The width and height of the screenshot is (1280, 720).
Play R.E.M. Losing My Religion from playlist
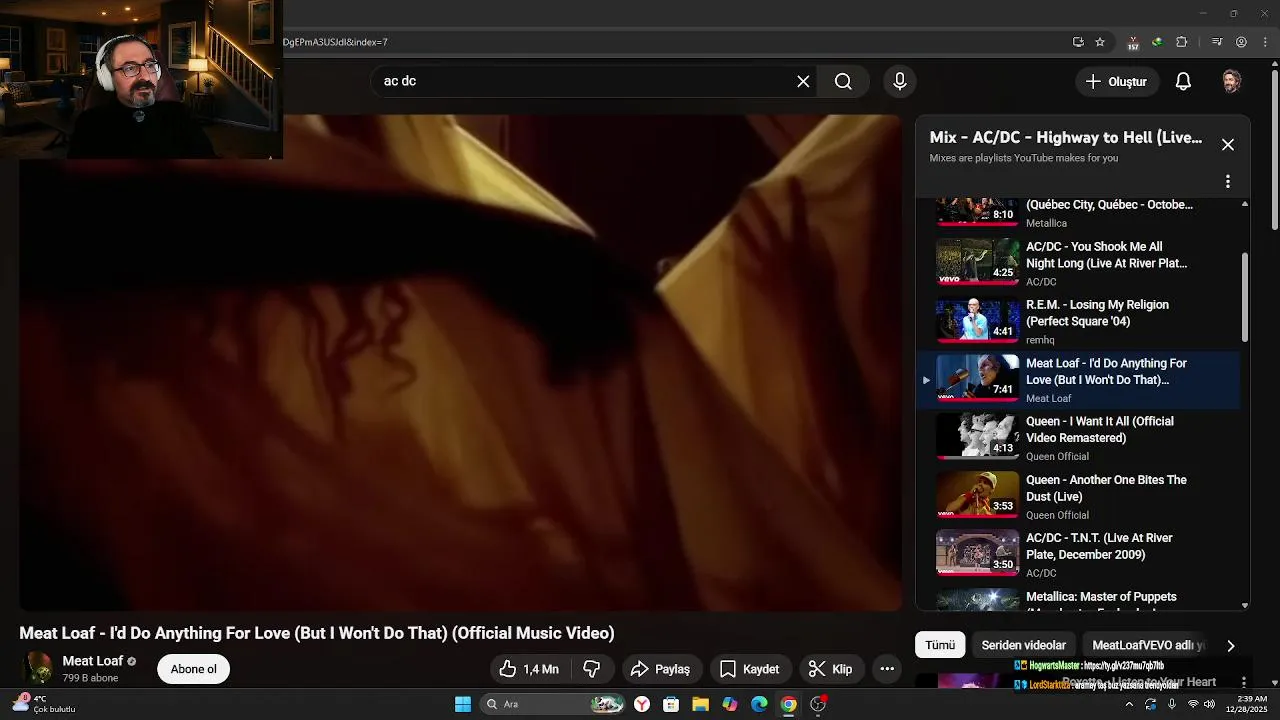pos(1077,321)
